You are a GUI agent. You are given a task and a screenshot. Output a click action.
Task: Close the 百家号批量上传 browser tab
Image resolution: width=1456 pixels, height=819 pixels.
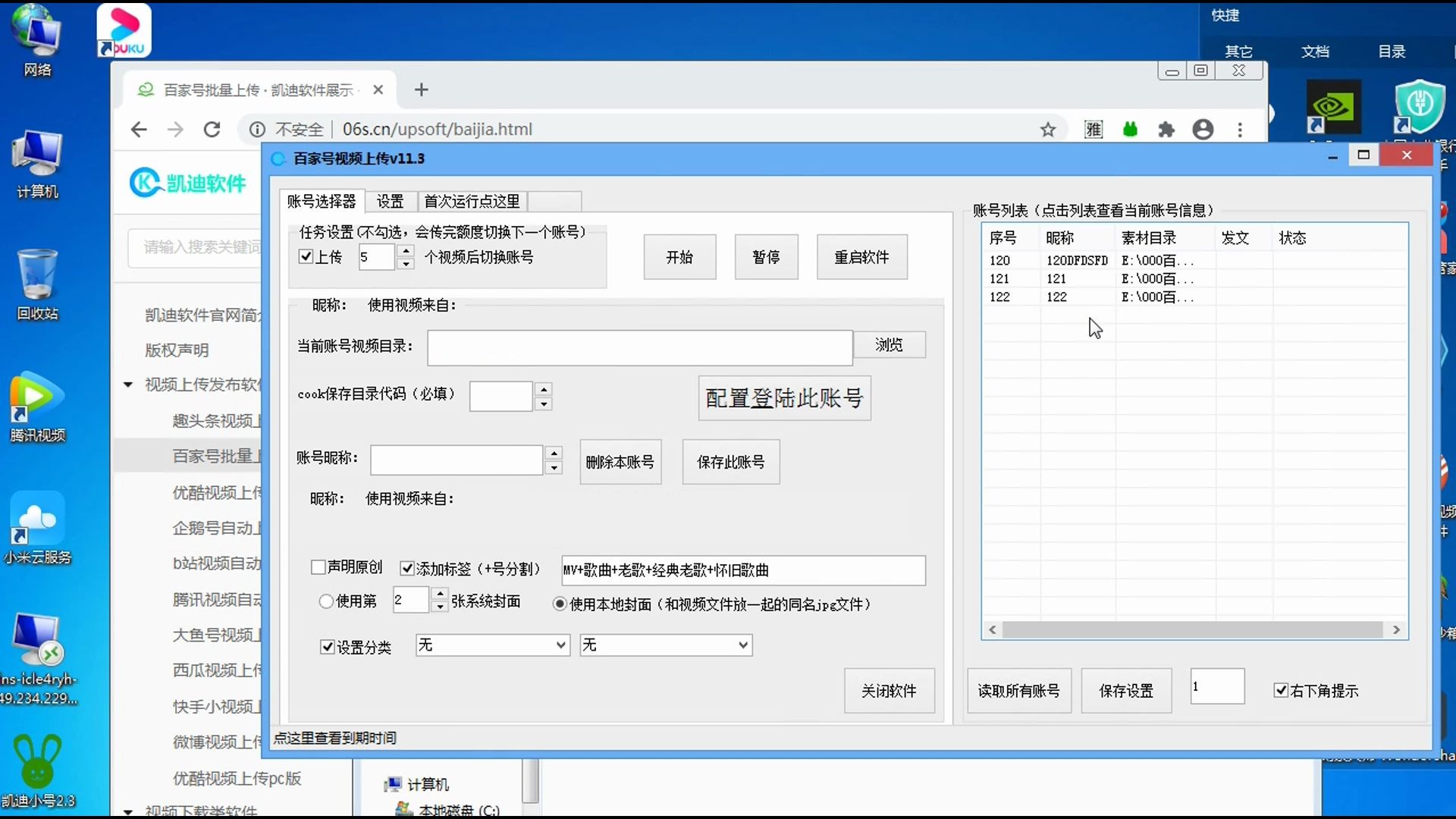pos(378,89)
